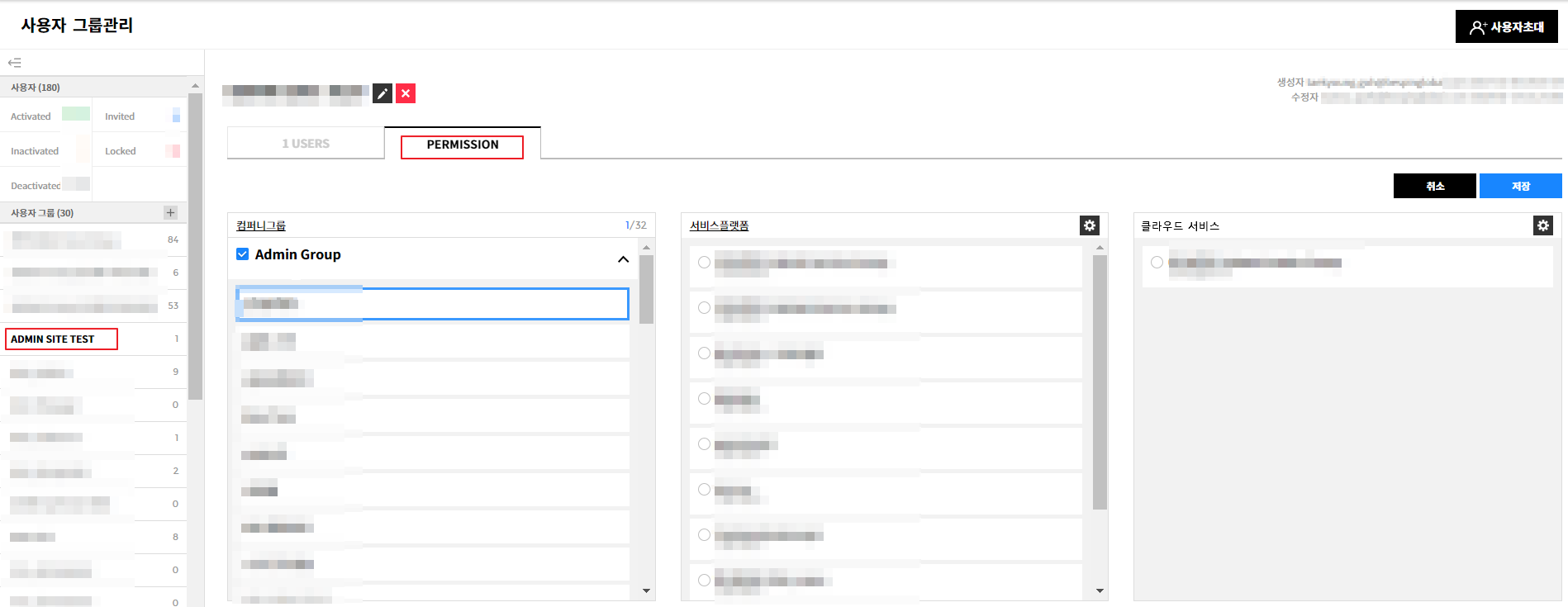Click the Activated users status filter
Viewport: 1568px width, 607px height.
tap(31, 116)
